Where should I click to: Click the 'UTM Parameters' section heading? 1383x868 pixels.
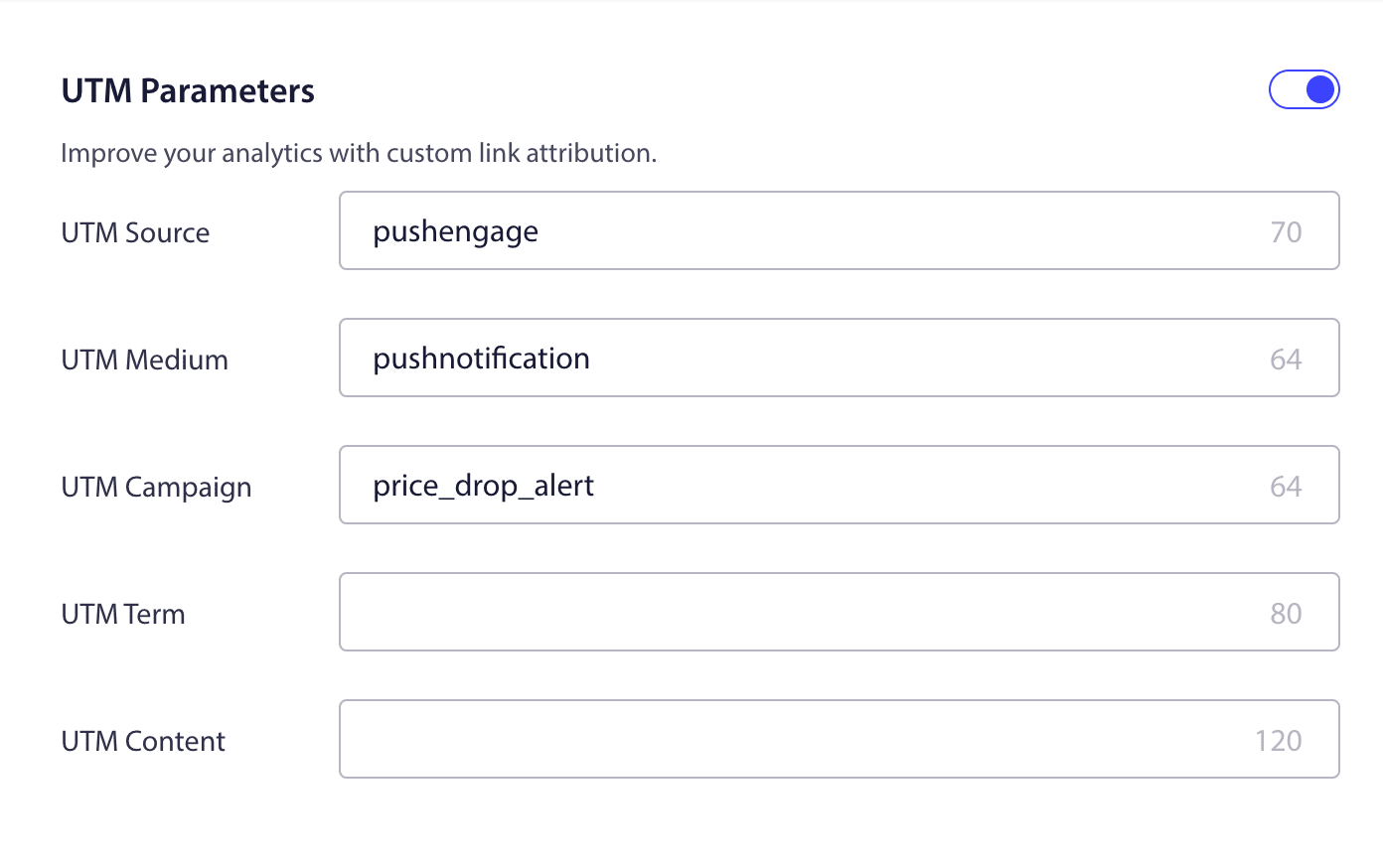tap(188, 90)
